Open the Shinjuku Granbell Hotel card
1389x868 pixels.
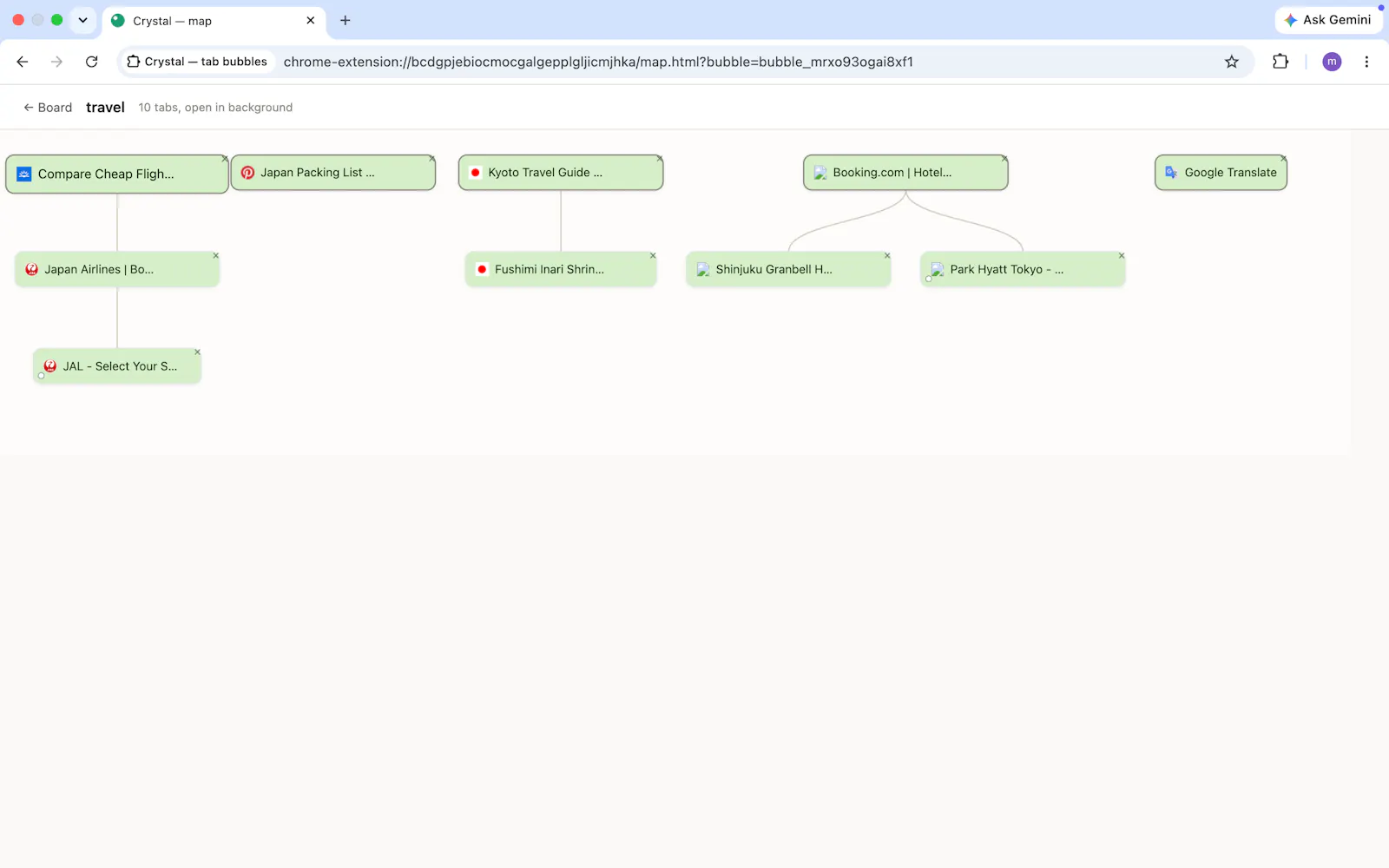788,269
